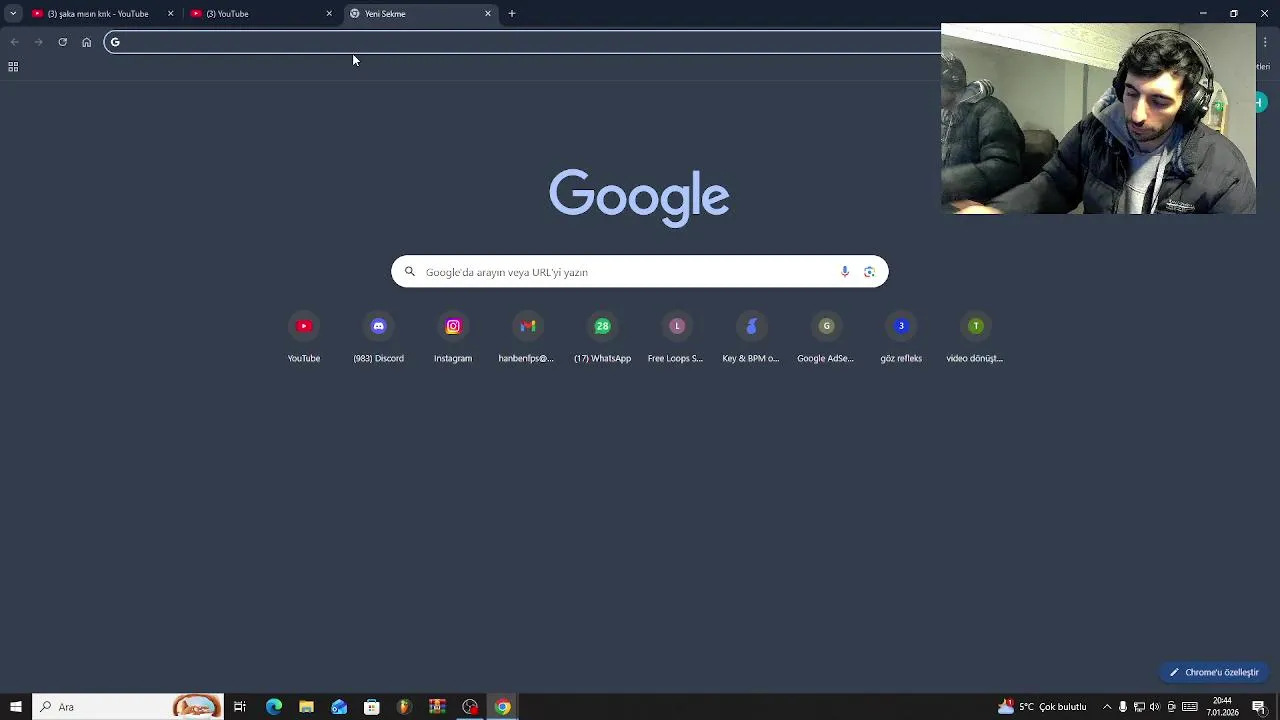Expand the tab search dropdown arrow
This screenshot has height=720, width=1280.
point(13,14)
